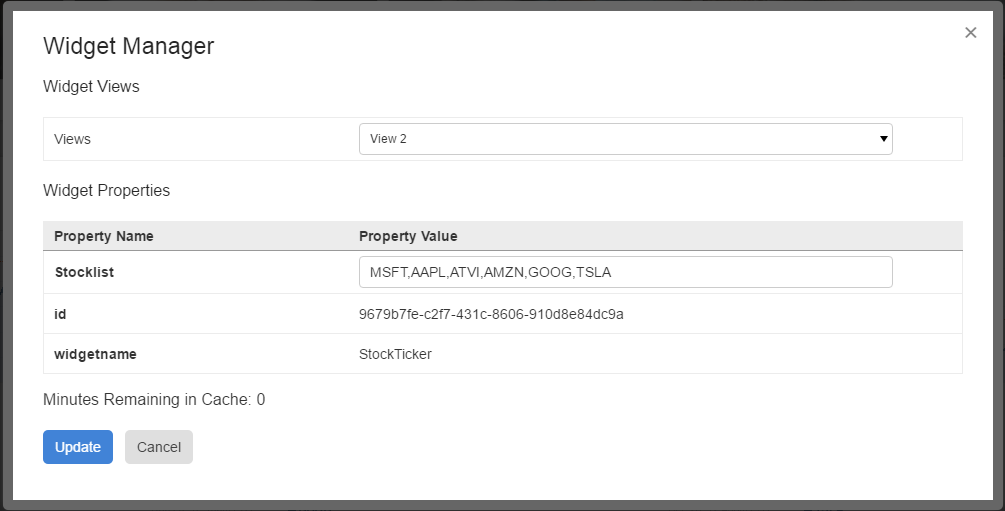Click the Views combo box arrow
The width and height of the screenshot is (1005, 511).
pos(884,139)
